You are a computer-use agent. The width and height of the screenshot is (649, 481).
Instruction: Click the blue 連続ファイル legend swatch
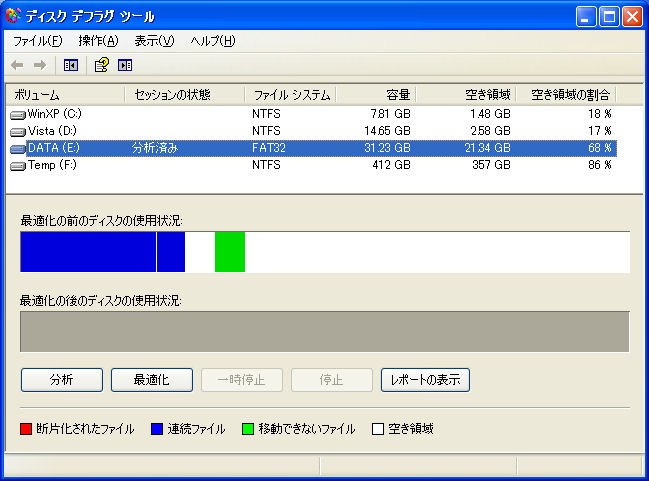point(157,429)
